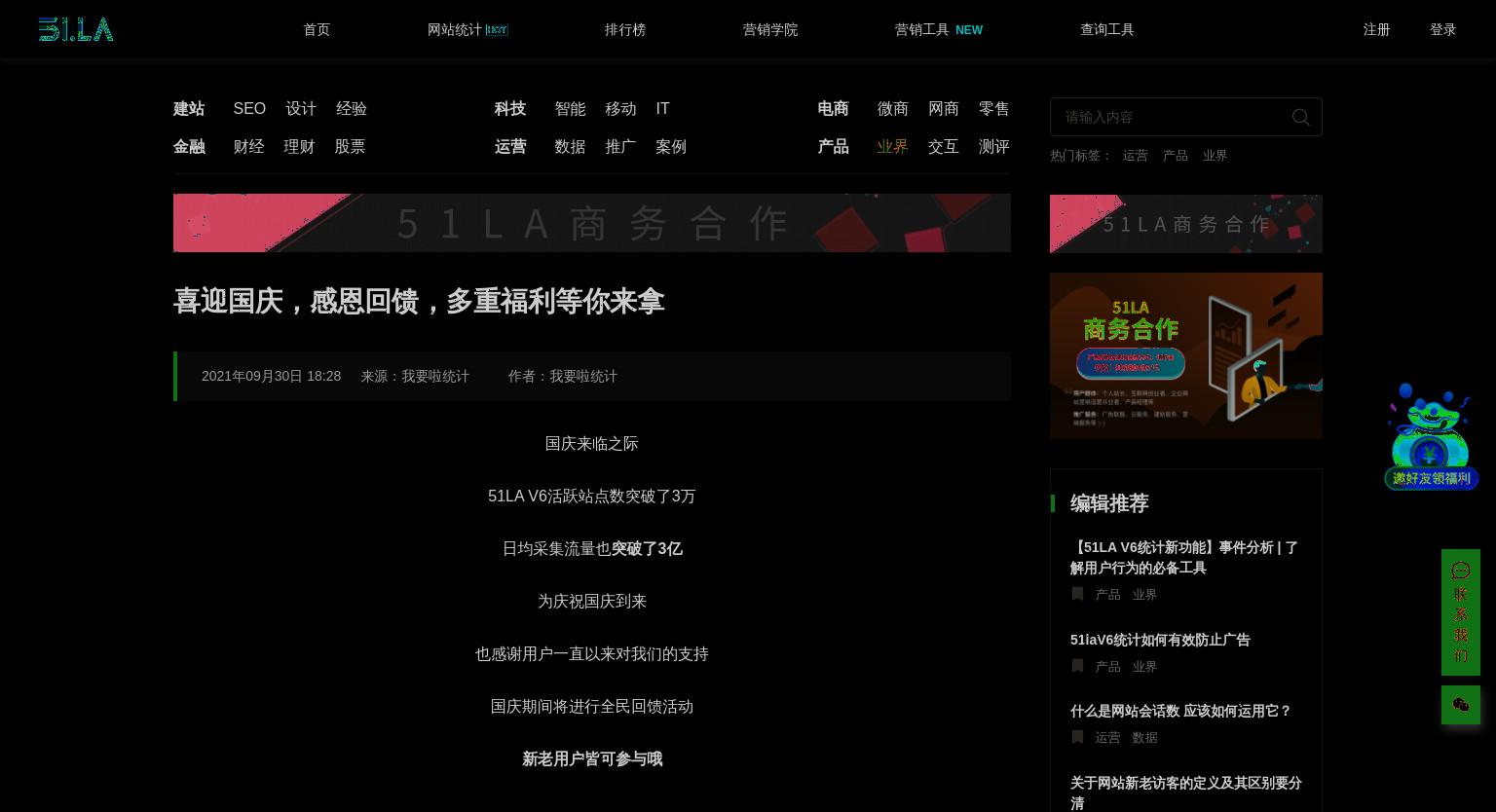Go to 排行榜 in the navigation

tap(625, 29)
